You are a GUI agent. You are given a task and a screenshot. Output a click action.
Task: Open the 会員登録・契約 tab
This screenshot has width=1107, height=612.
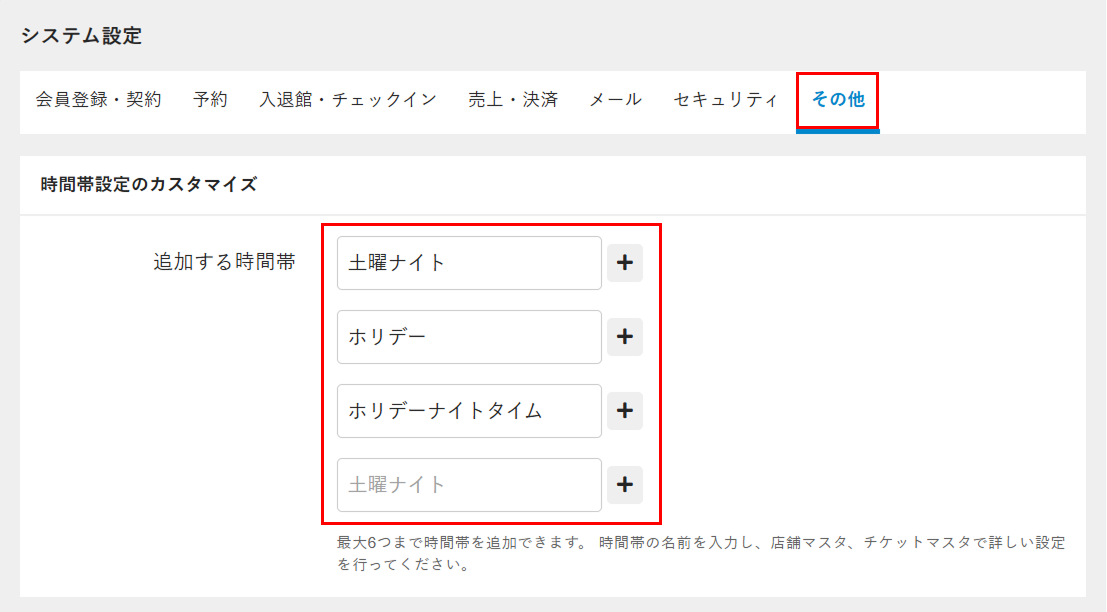98,100
